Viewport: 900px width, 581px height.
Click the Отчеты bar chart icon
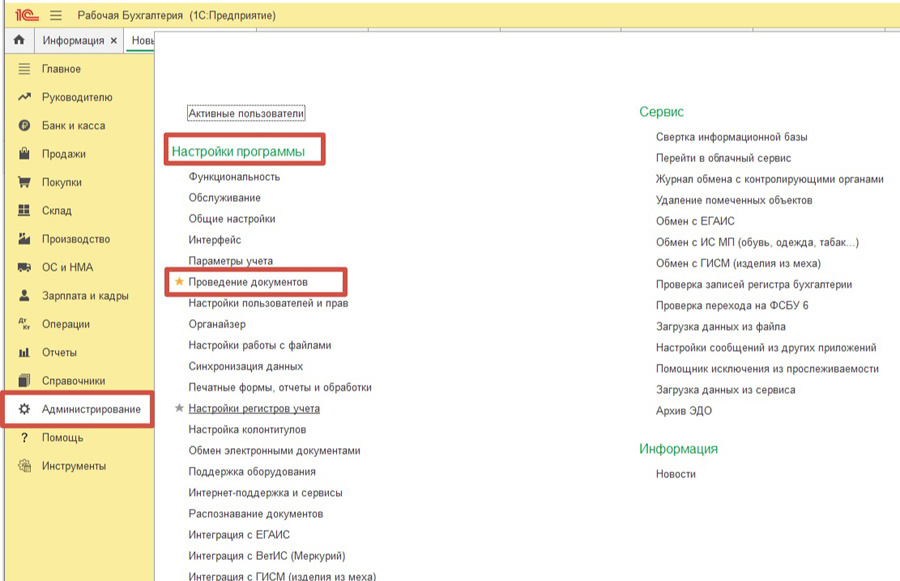click(24, 353)
